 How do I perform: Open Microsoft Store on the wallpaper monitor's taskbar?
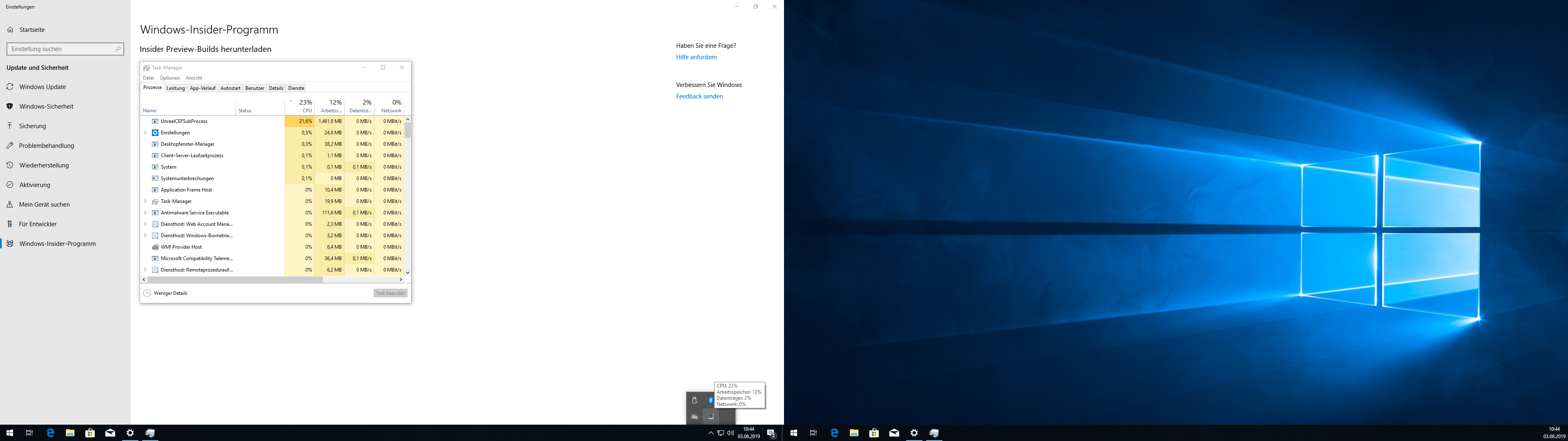tap(874, 433)
